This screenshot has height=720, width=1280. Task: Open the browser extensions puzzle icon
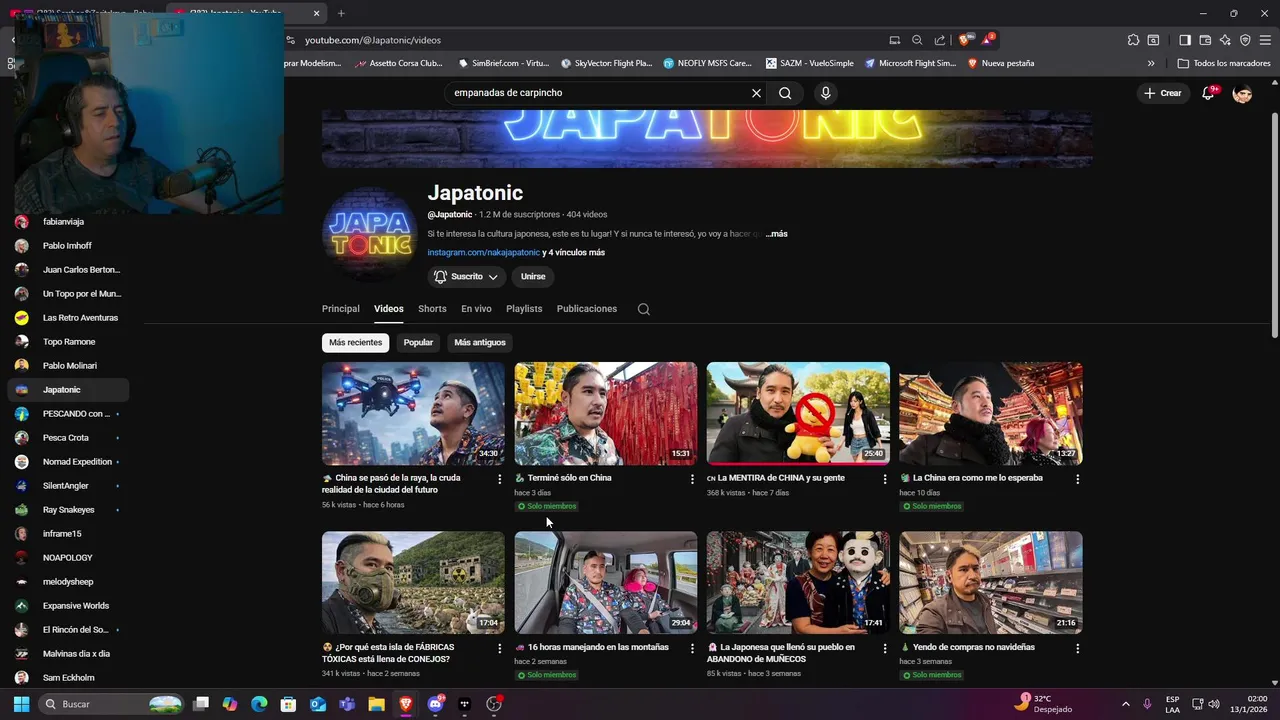(x=1133, y=40)
